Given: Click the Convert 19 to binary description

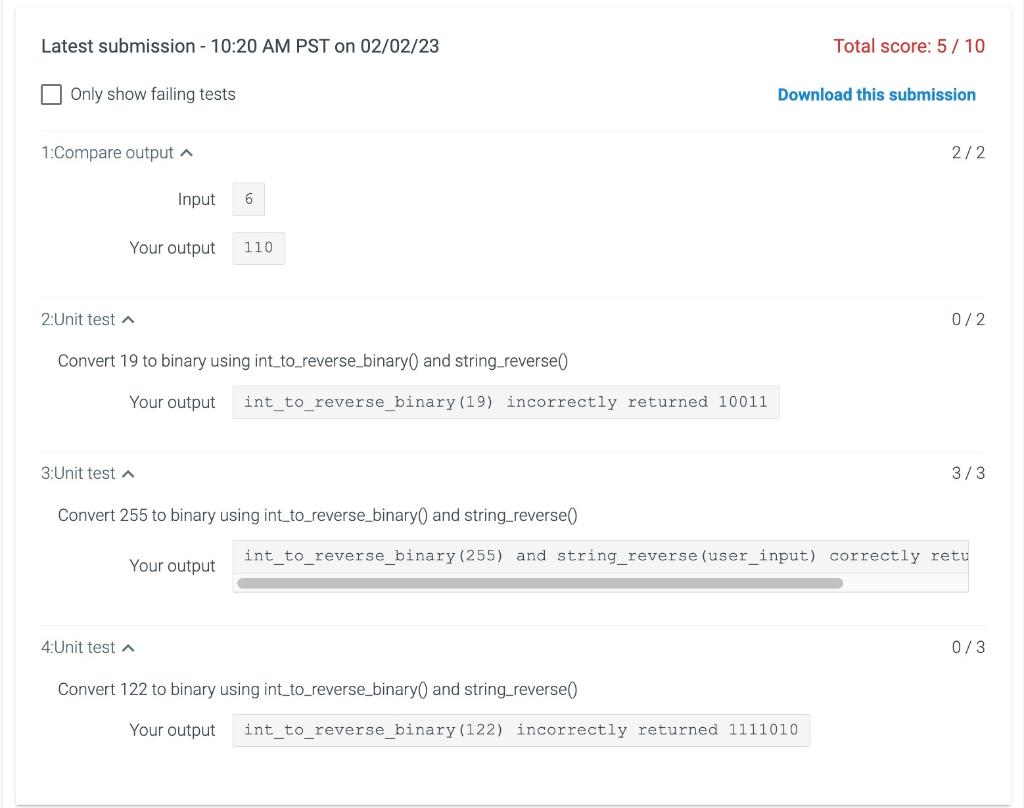Looking at the screenshot, I should [313, 361].
